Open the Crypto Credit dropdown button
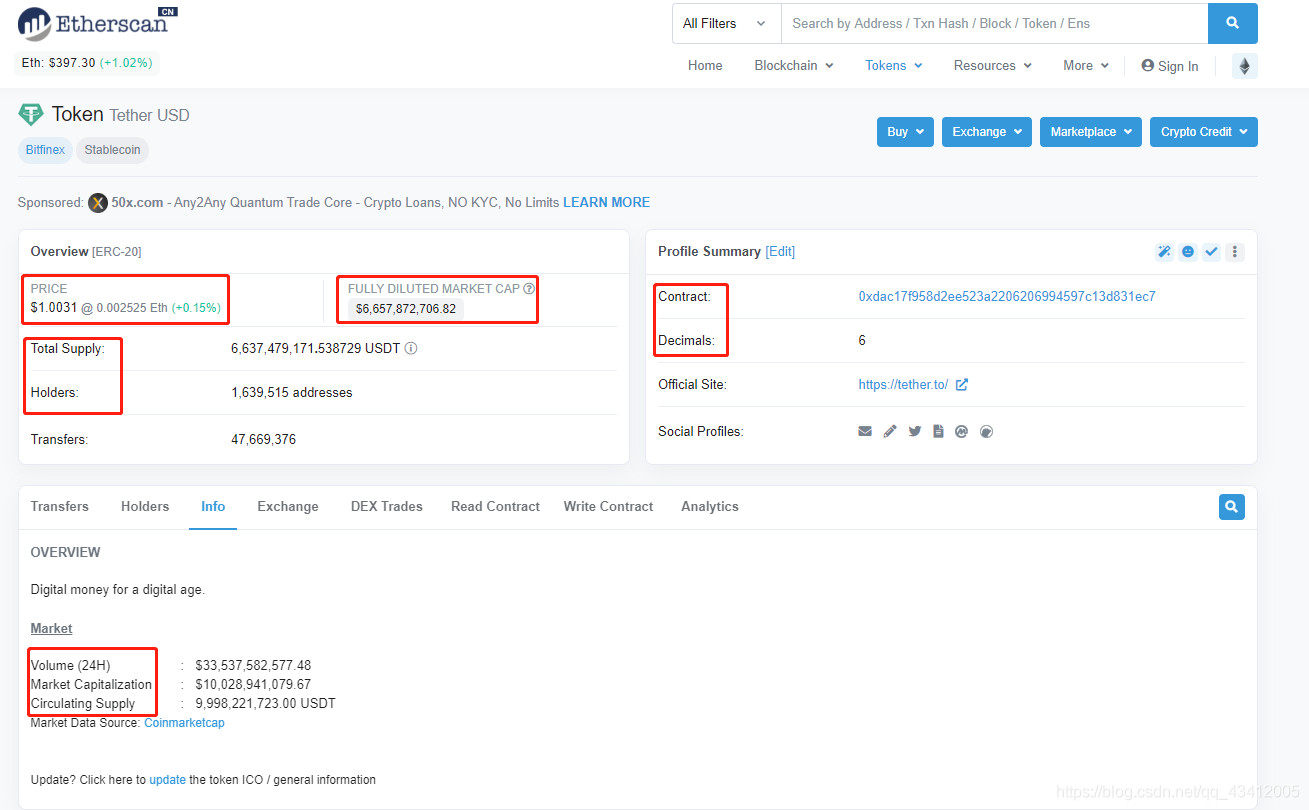Screen dimensions: 1309x810 [x=1204, y=132]
